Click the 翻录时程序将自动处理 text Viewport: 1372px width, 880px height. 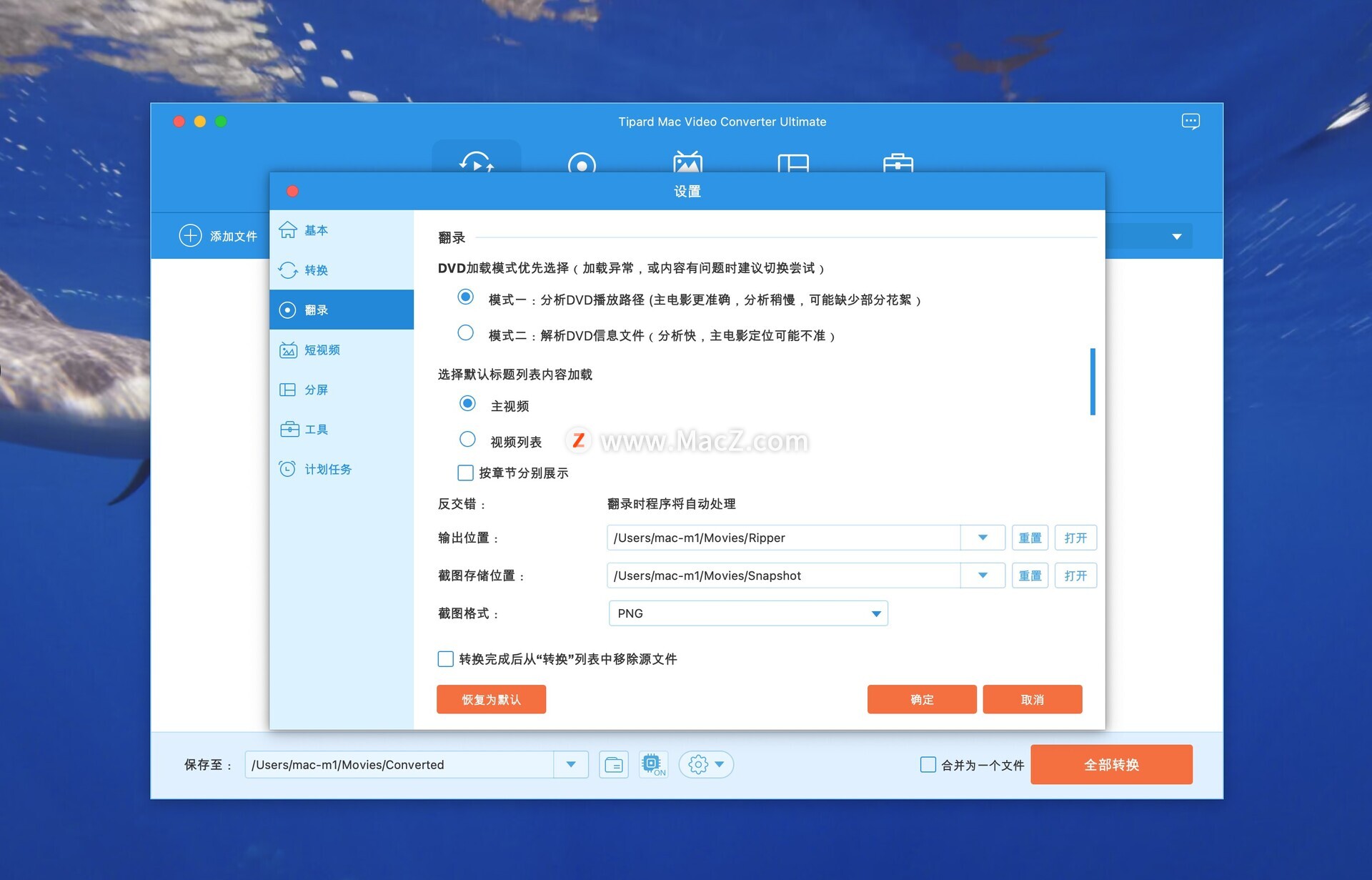tap(671, 504)
